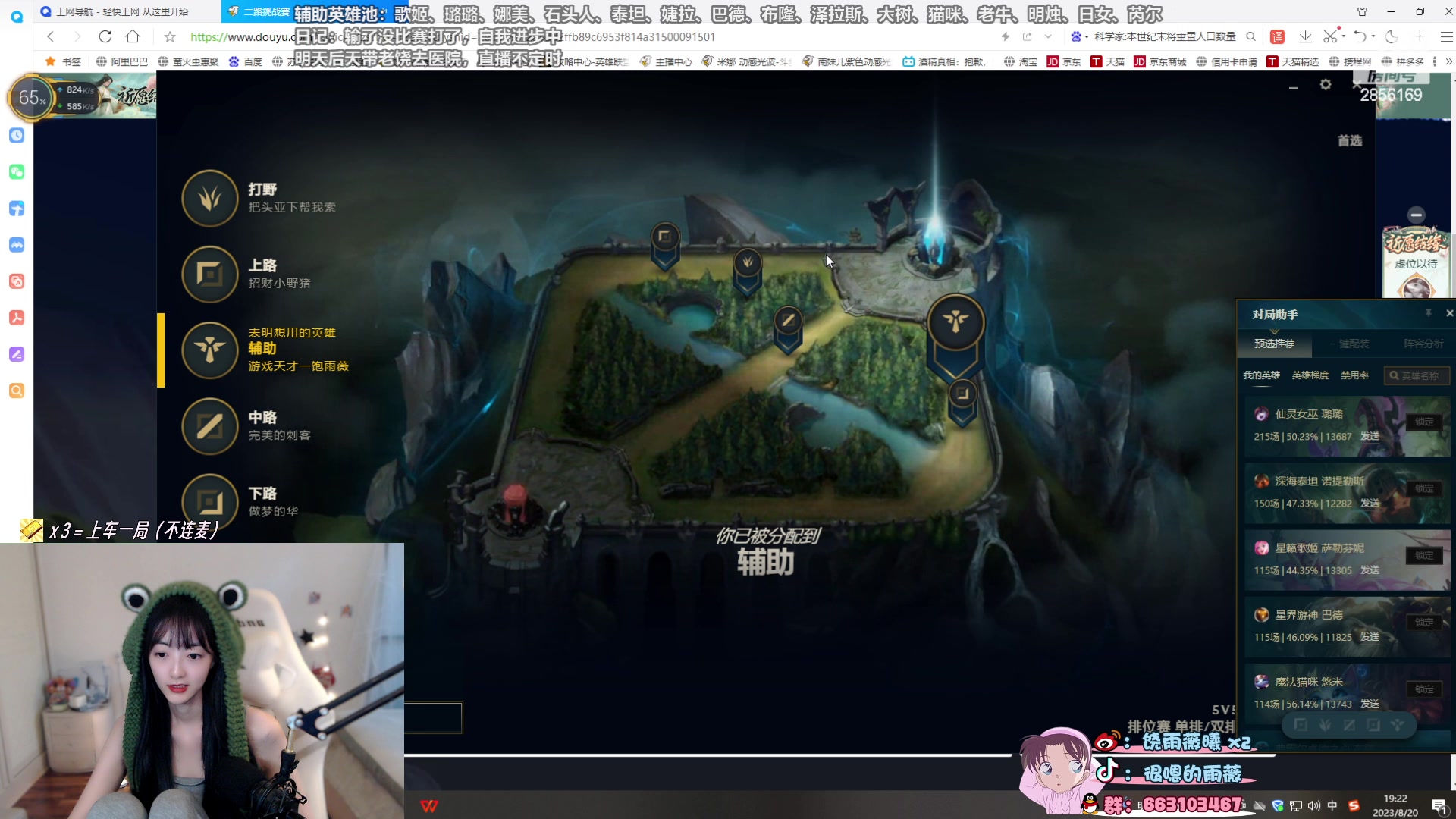Select the 禁用率 sub-tab
1456x819 pixels.
pyautogui.click(x=1354, y=375)
